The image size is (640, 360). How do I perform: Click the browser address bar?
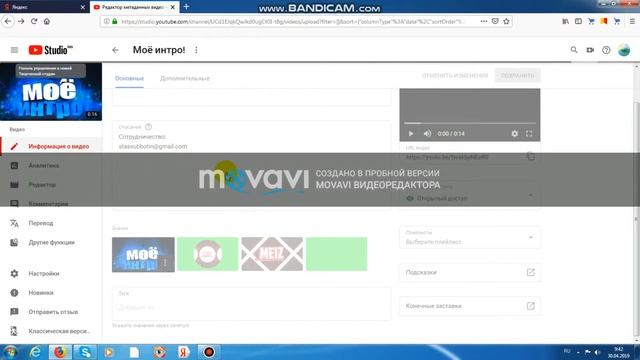(292, 21)
